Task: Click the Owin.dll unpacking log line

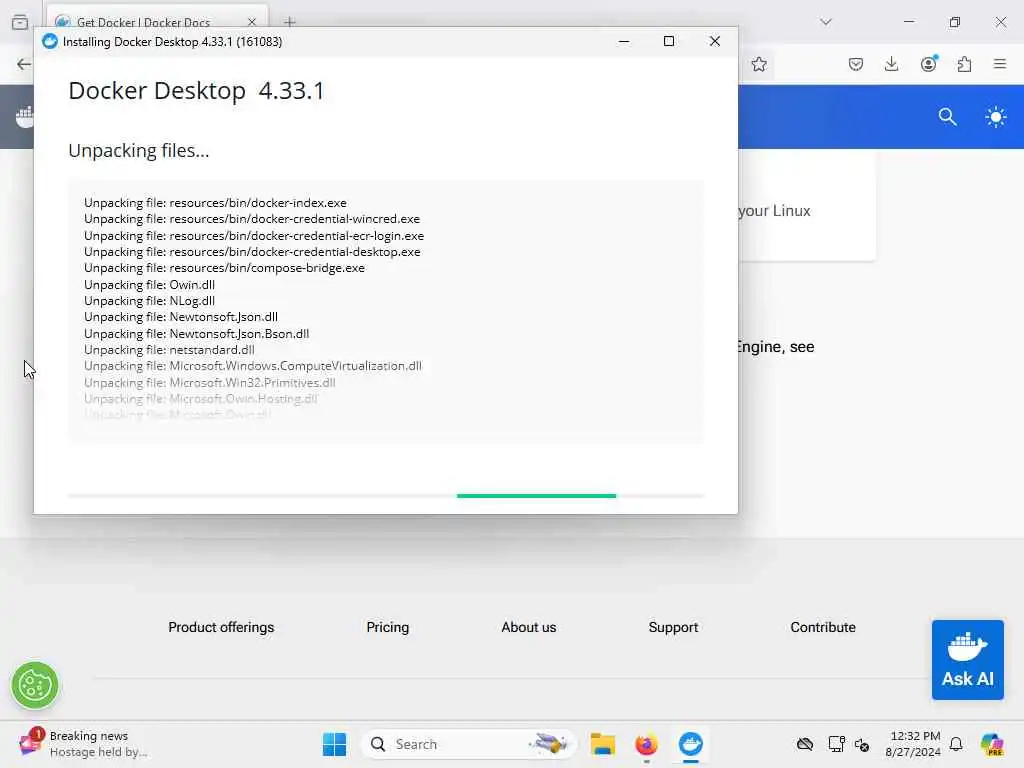Action: click(150, 285)
